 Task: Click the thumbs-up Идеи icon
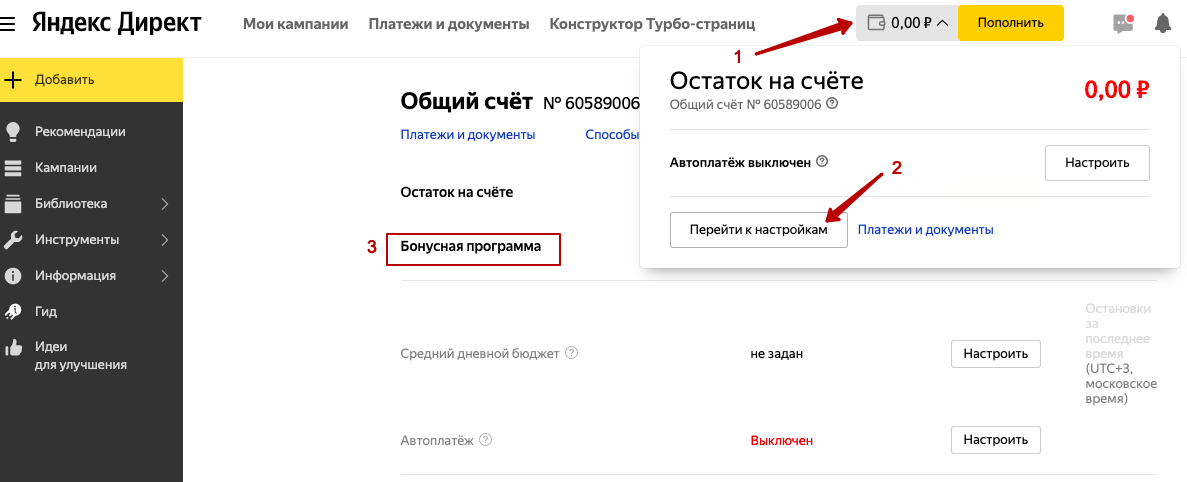13,347
